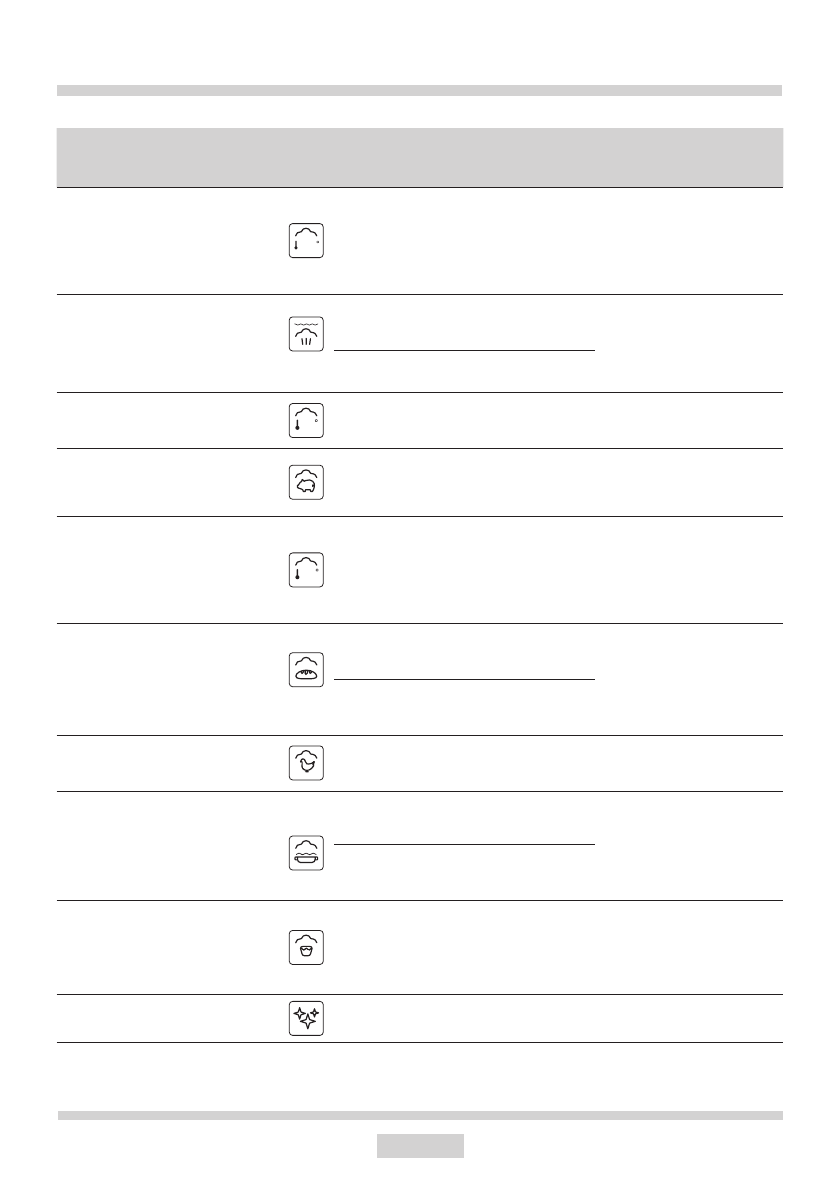839x1191 pixels.
Task: Click the underline beside the casserole dish icon
Action: (x=464, y=844)
